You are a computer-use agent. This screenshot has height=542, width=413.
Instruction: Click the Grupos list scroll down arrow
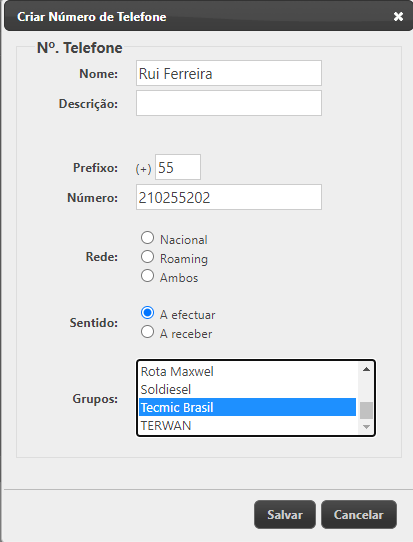(x=366, y=427)
